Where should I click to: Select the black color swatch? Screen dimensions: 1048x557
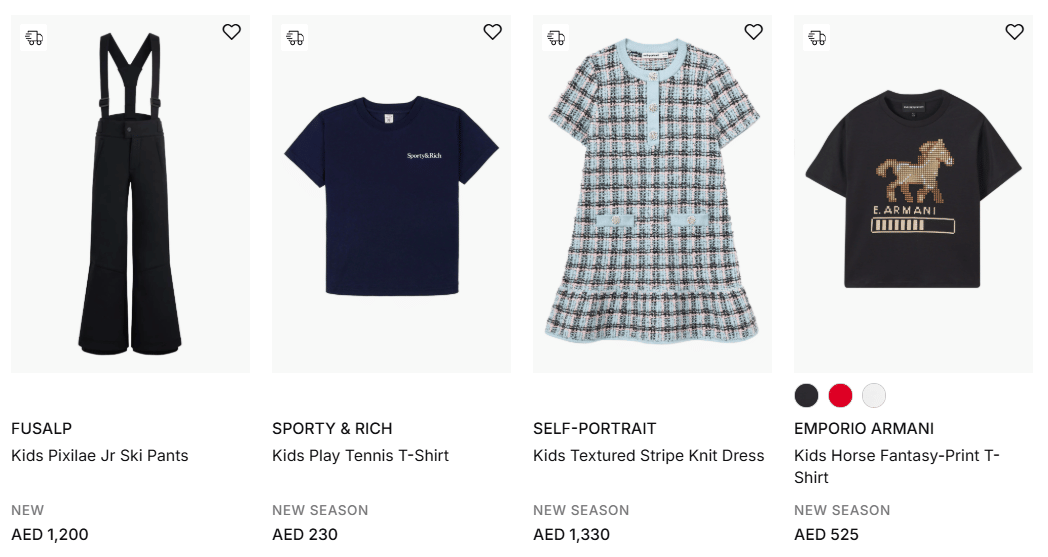tap(806, 395)
